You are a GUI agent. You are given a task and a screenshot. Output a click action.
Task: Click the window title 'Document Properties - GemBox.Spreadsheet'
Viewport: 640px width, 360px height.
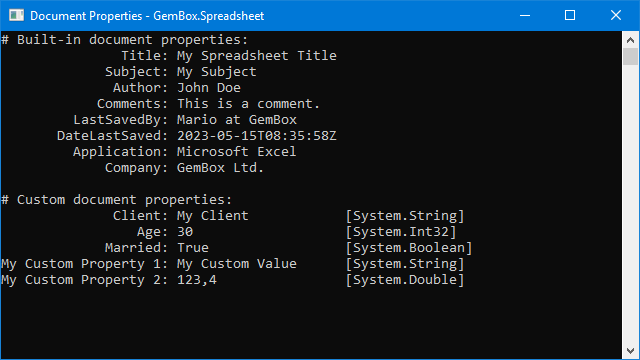coord(147,16)
